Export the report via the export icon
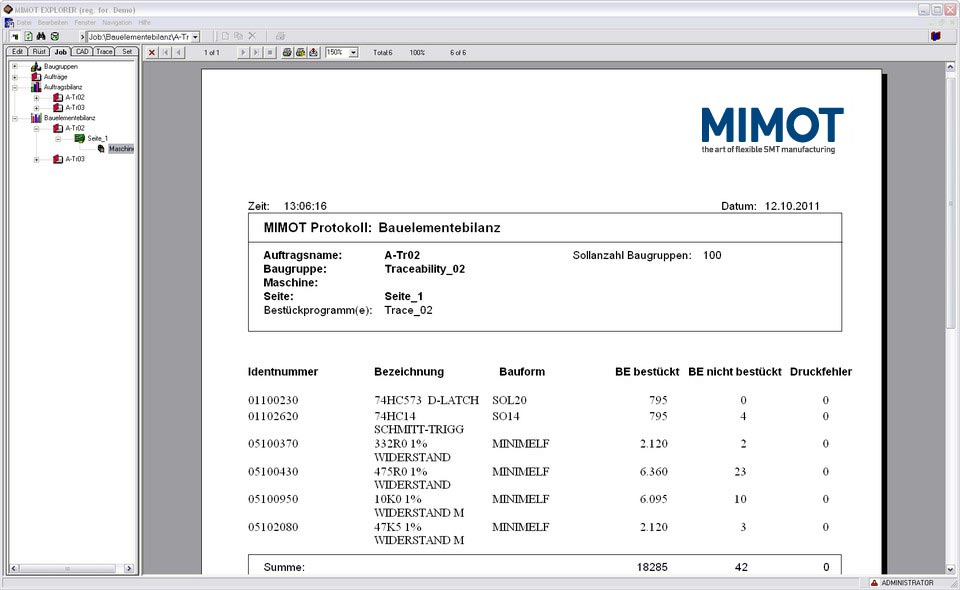 [x=313, y=53]
